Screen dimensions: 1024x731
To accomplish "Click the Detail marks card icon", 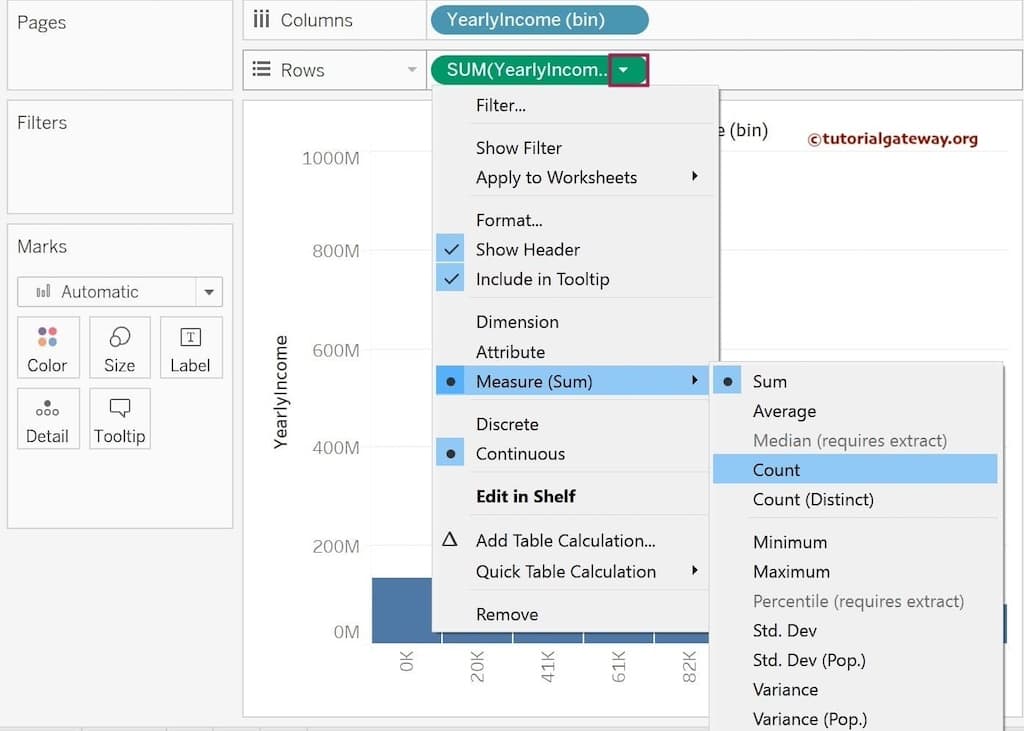I will coord(47,408).
